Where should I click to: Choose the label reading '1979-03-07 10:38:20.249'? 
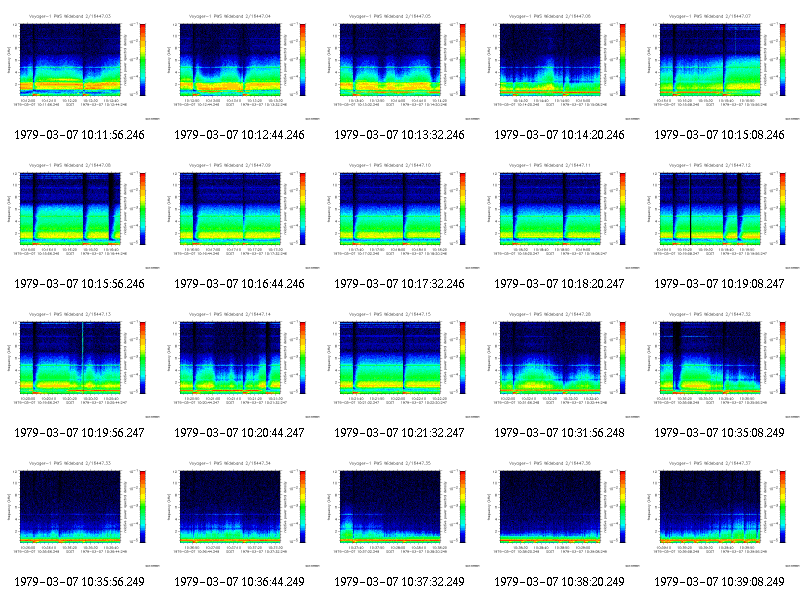coord(560,582)
